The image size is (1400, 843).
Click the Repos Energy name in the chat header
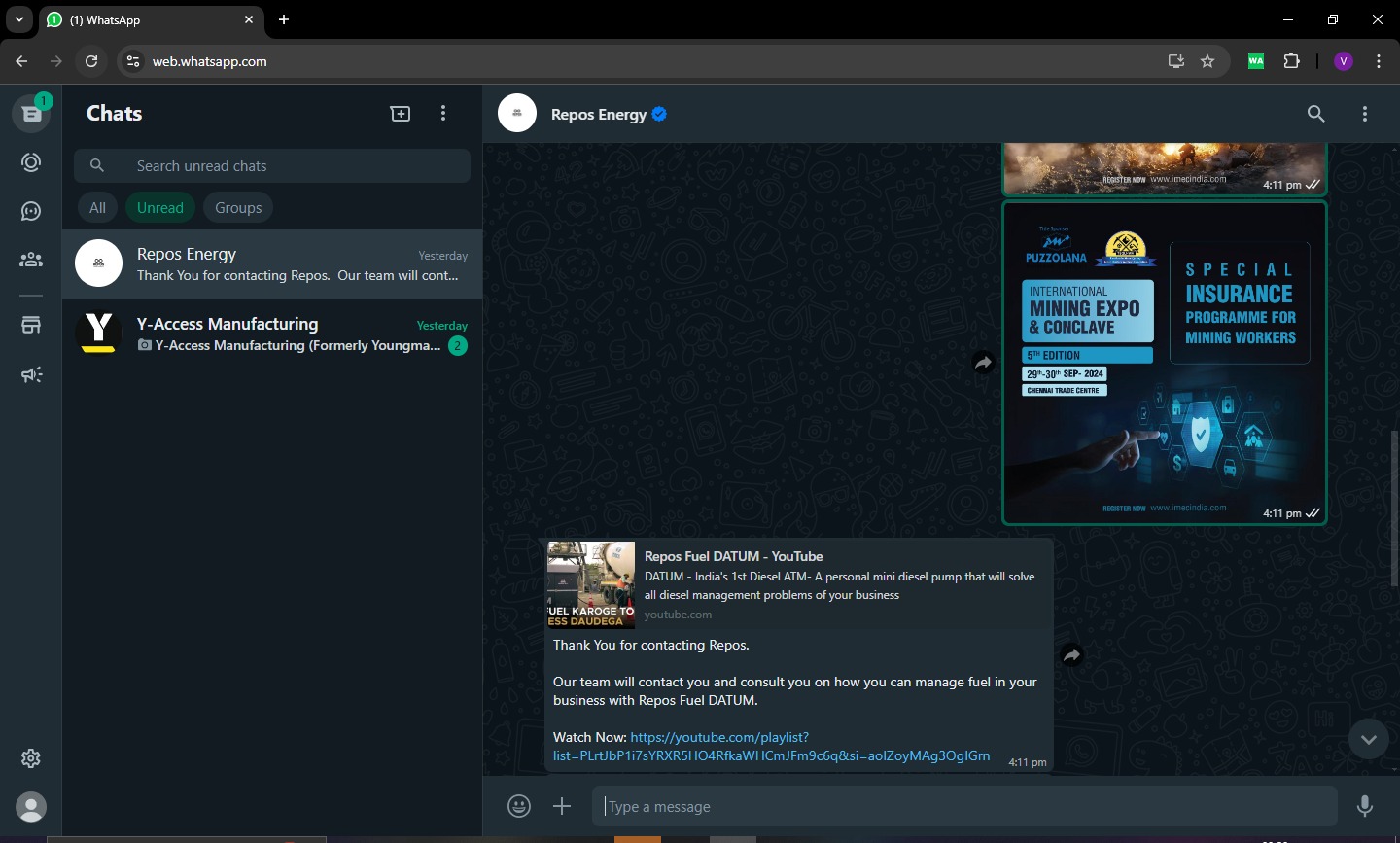[599, 114]
